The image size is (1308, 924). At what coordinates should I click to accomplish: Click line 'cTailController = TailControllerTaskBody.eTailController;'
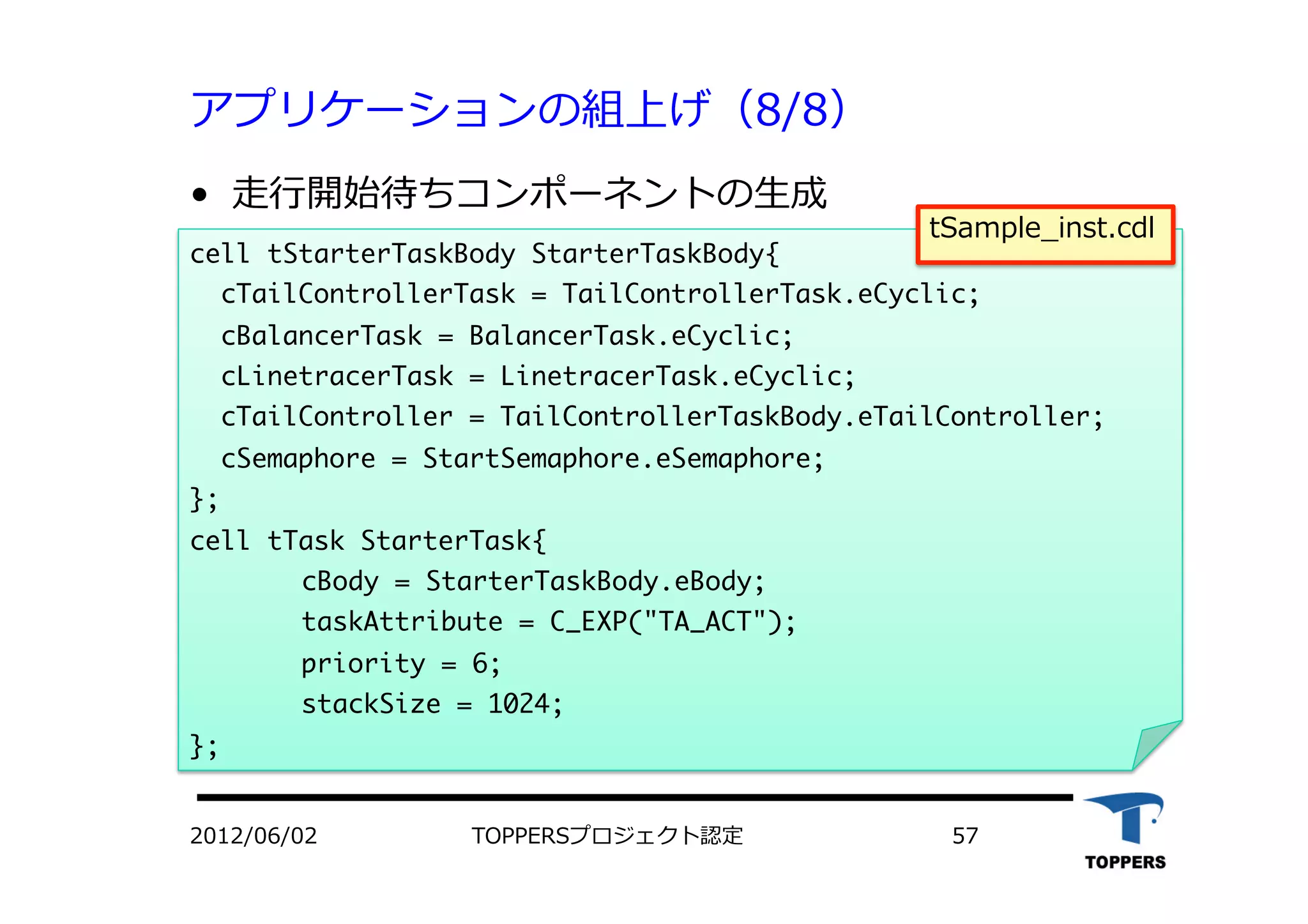click(662, 417)
